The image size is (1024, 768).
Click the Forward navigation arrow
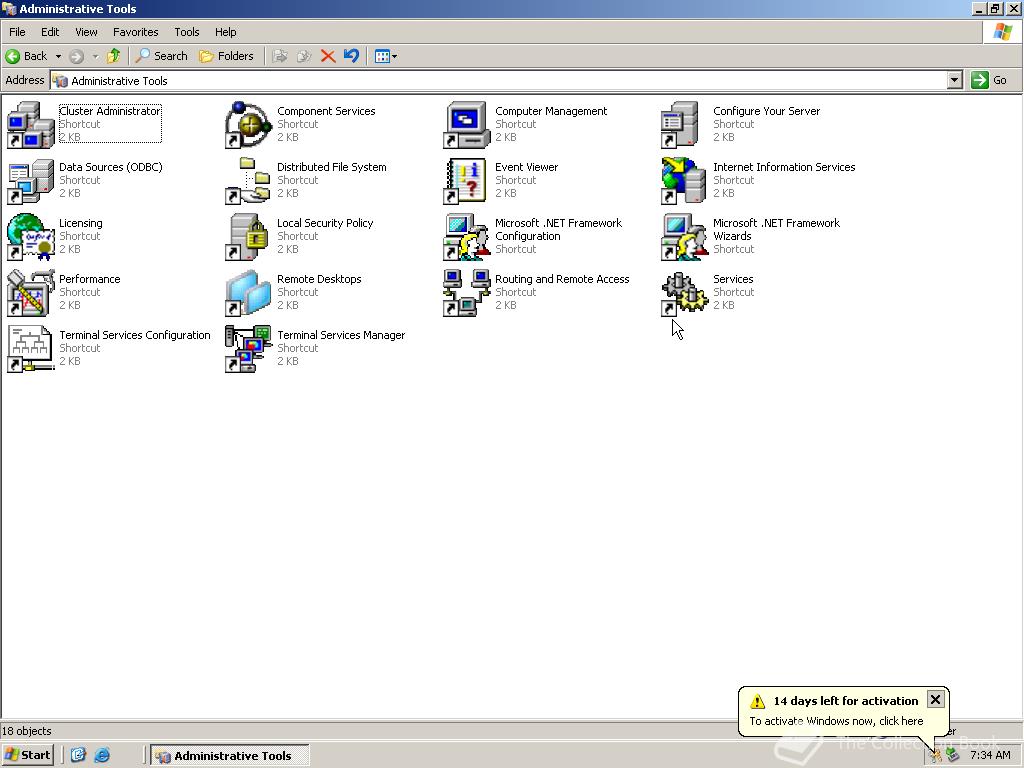pyautogui.click(x=76, y=56)
